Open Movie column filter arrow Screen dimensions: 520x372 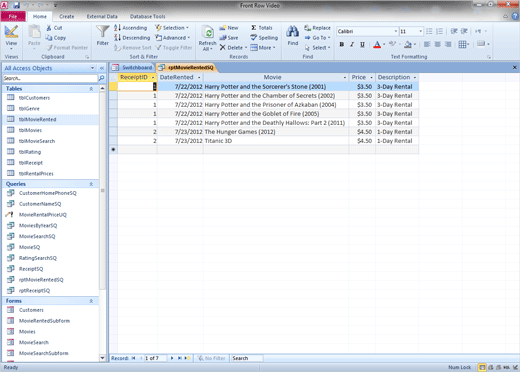tap(345, 77)
